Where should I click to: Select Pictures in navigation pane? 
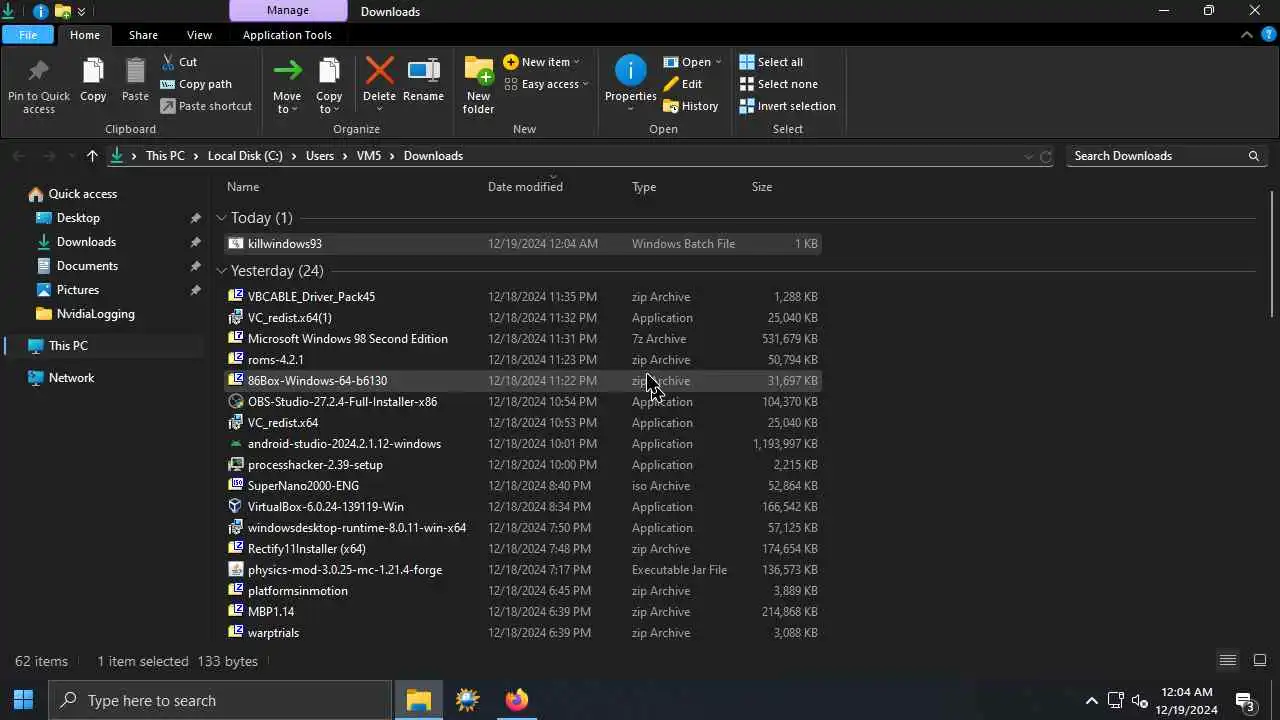[78, 290]
